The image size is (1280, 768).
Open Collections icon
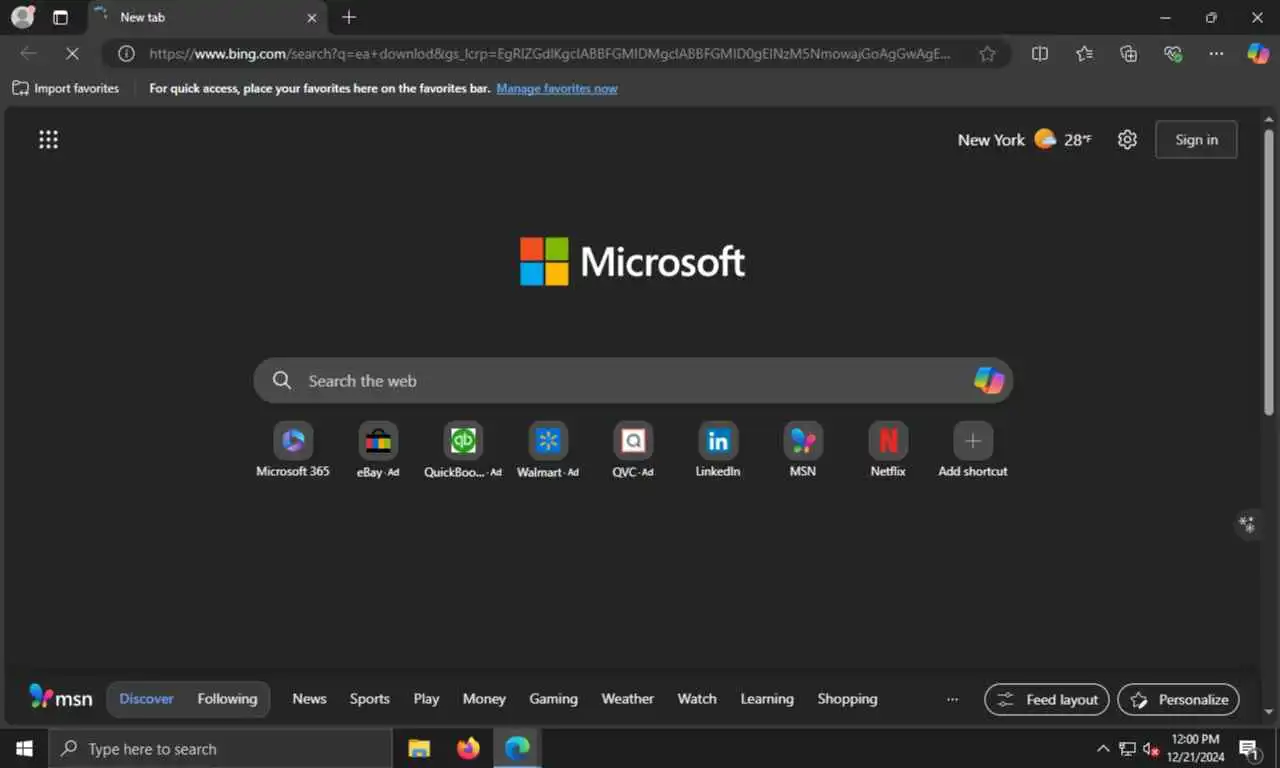point(1128,54)
